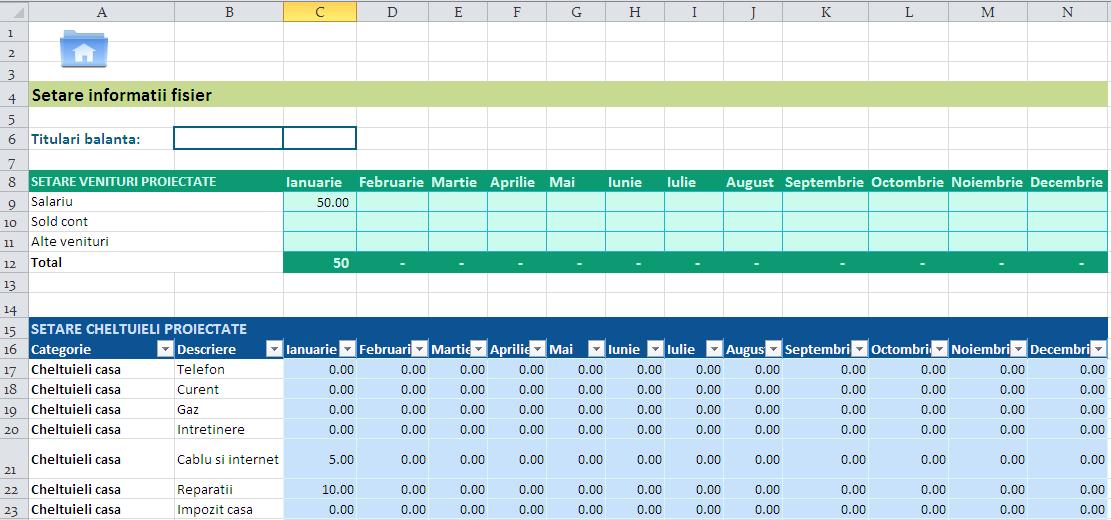Select the Salariu row label
The width and height of the screenshot is (1111, 520).
tap(52, 202)
